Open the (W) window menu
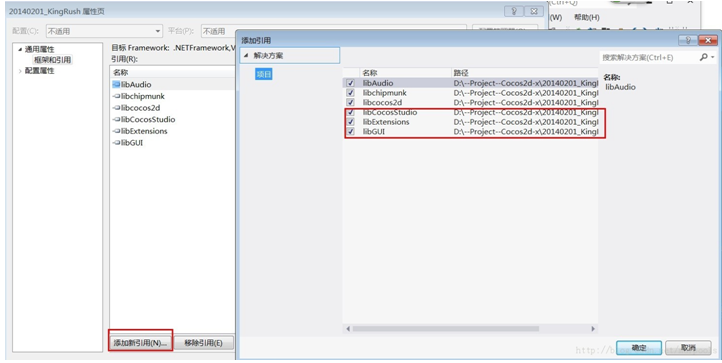Image resolution: width=722 pixels, height=363 pixels. click(x=556, y=18)
